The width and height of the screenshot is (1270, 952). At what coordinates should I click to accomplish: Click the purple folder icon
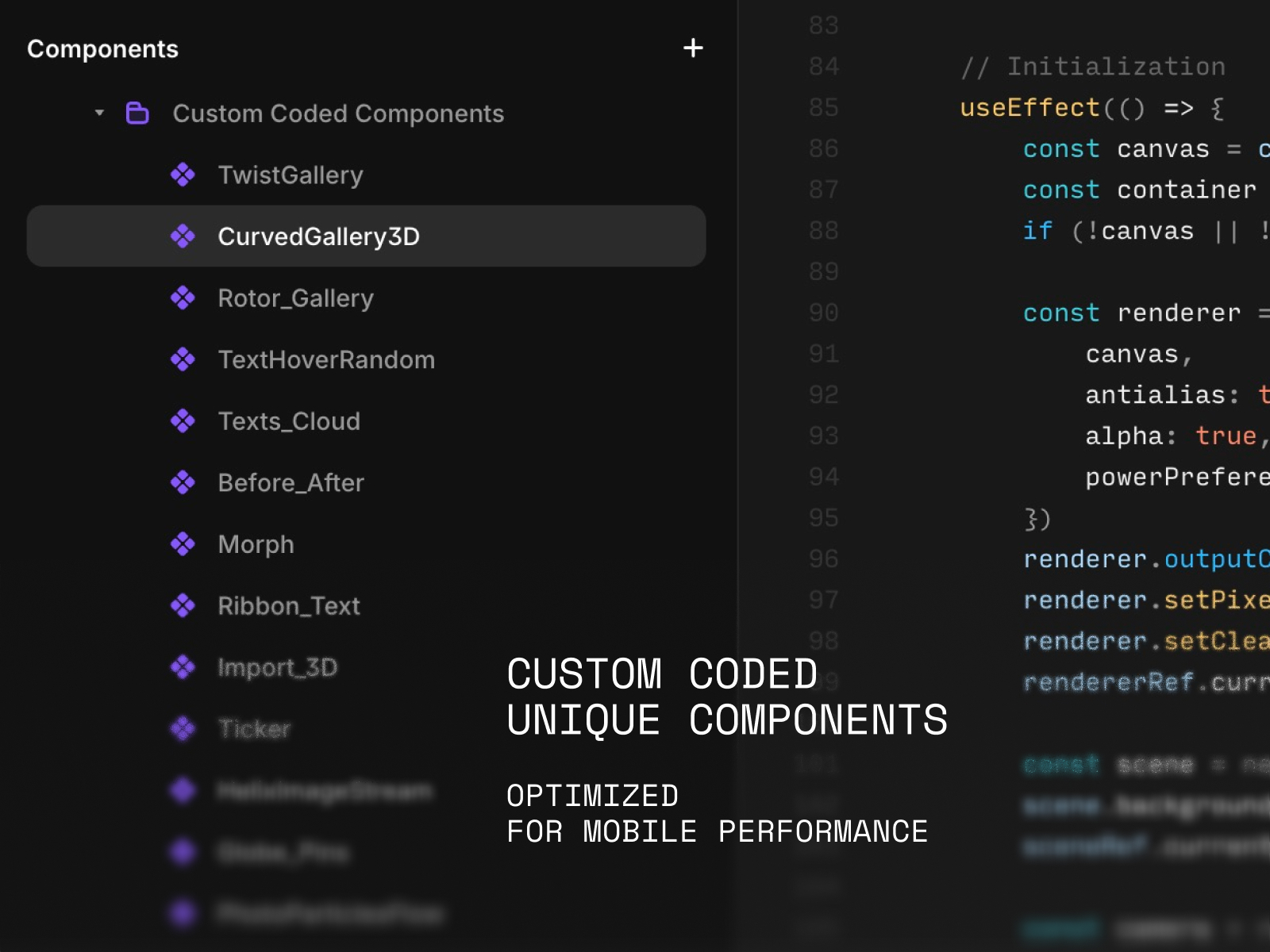point(138,113)
